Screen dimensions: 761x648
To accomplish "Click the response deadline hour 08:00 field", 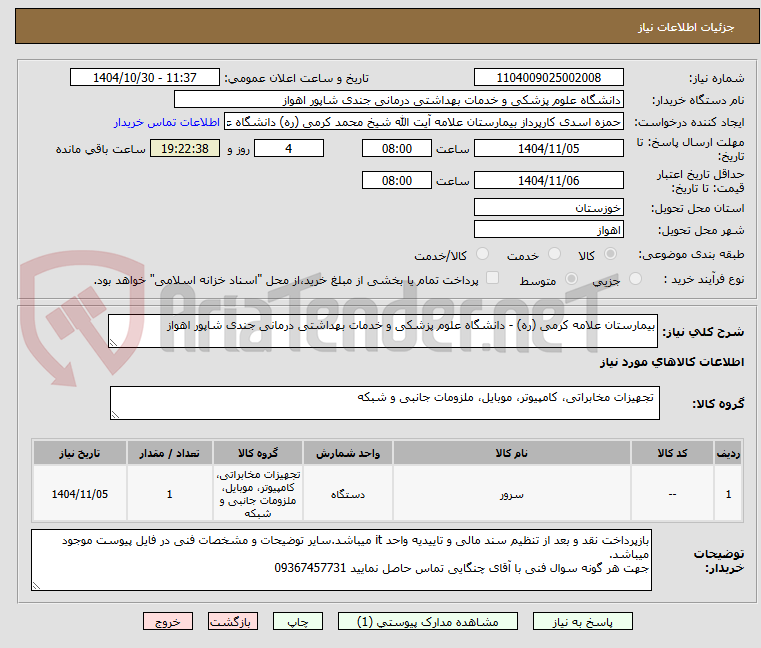I will point(397,149).
